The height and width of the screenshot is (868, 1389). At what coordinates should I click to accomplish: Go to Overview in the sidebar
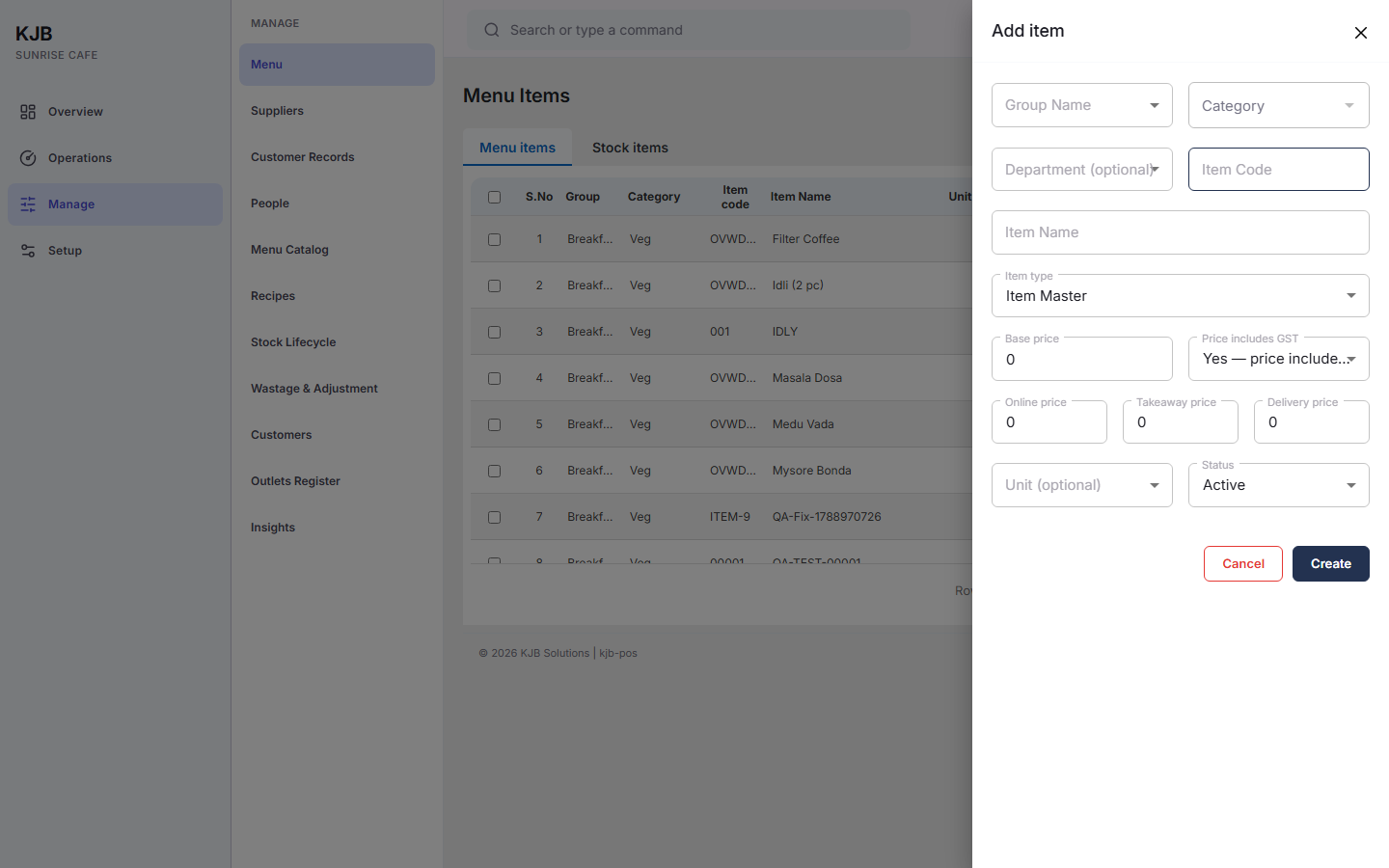pyautogui.click(x=115, y=112)
